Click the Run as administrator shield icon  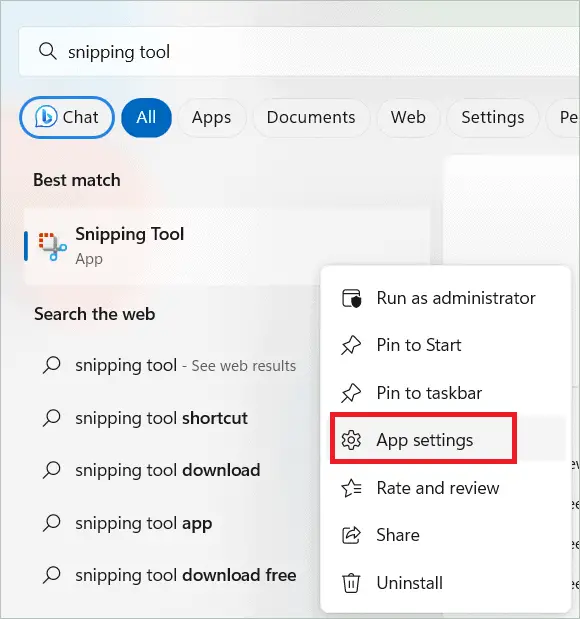[351, 298]
